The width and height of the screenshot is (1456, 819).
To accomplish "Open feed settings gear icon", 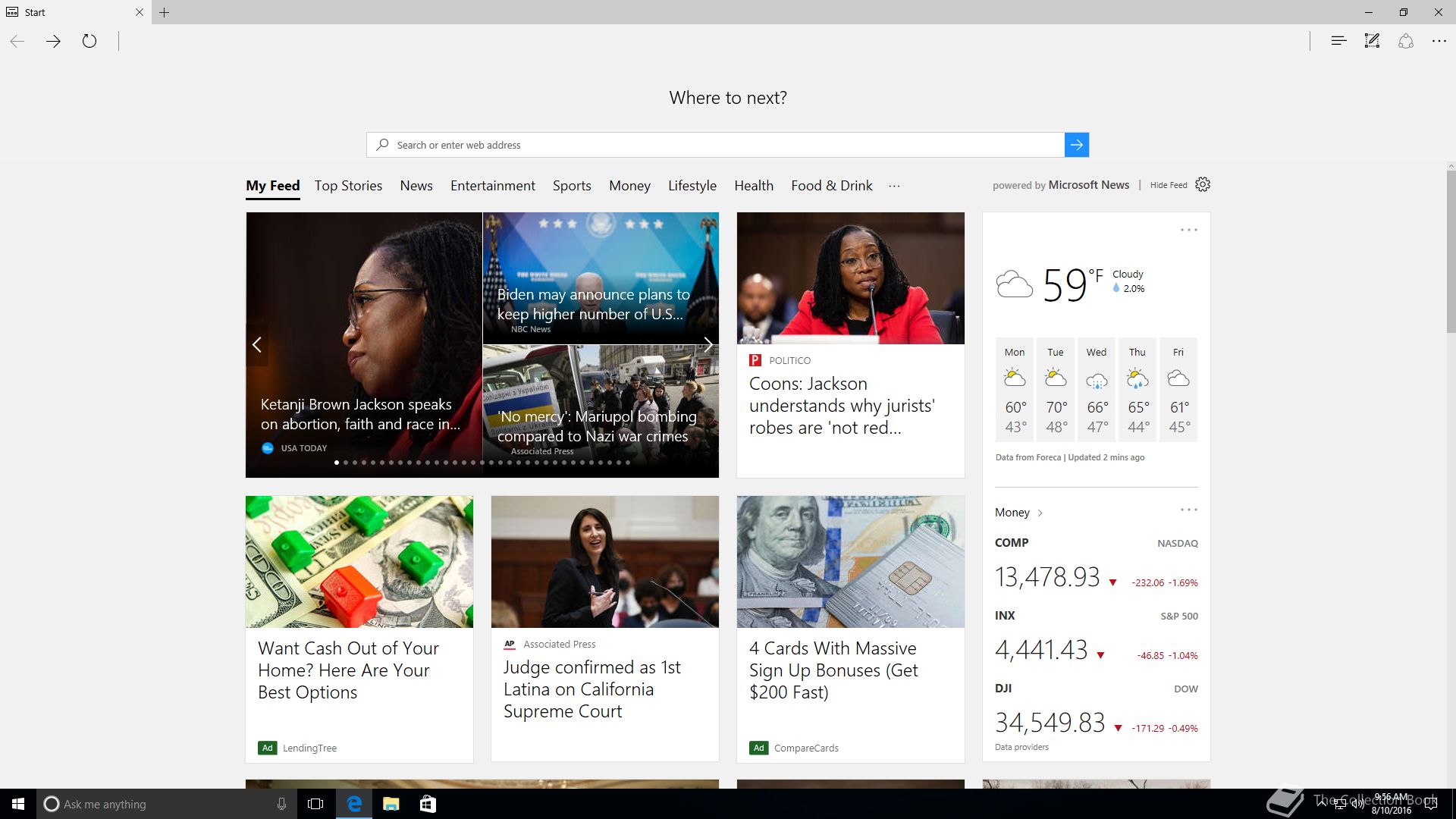I will 1203,185.
